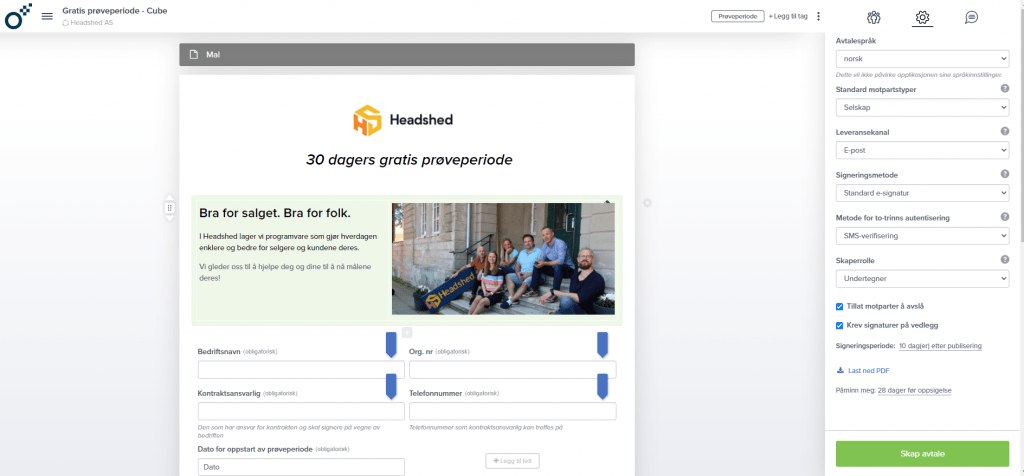Screen dimensions: 1024x476
Task: Click the Last ned PDF link
Action: (x=868, y=371)
